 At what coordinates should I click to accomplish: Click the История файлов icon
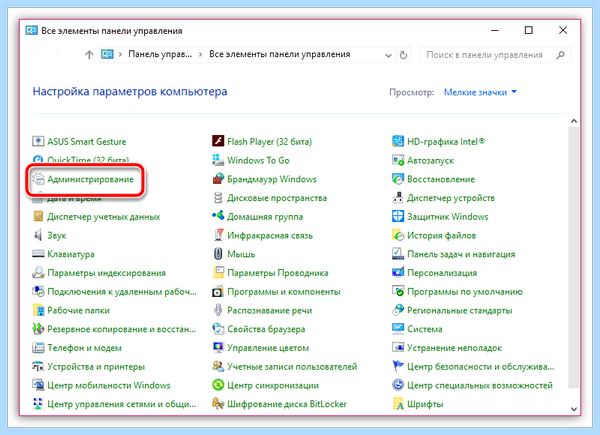click(398, 235)
